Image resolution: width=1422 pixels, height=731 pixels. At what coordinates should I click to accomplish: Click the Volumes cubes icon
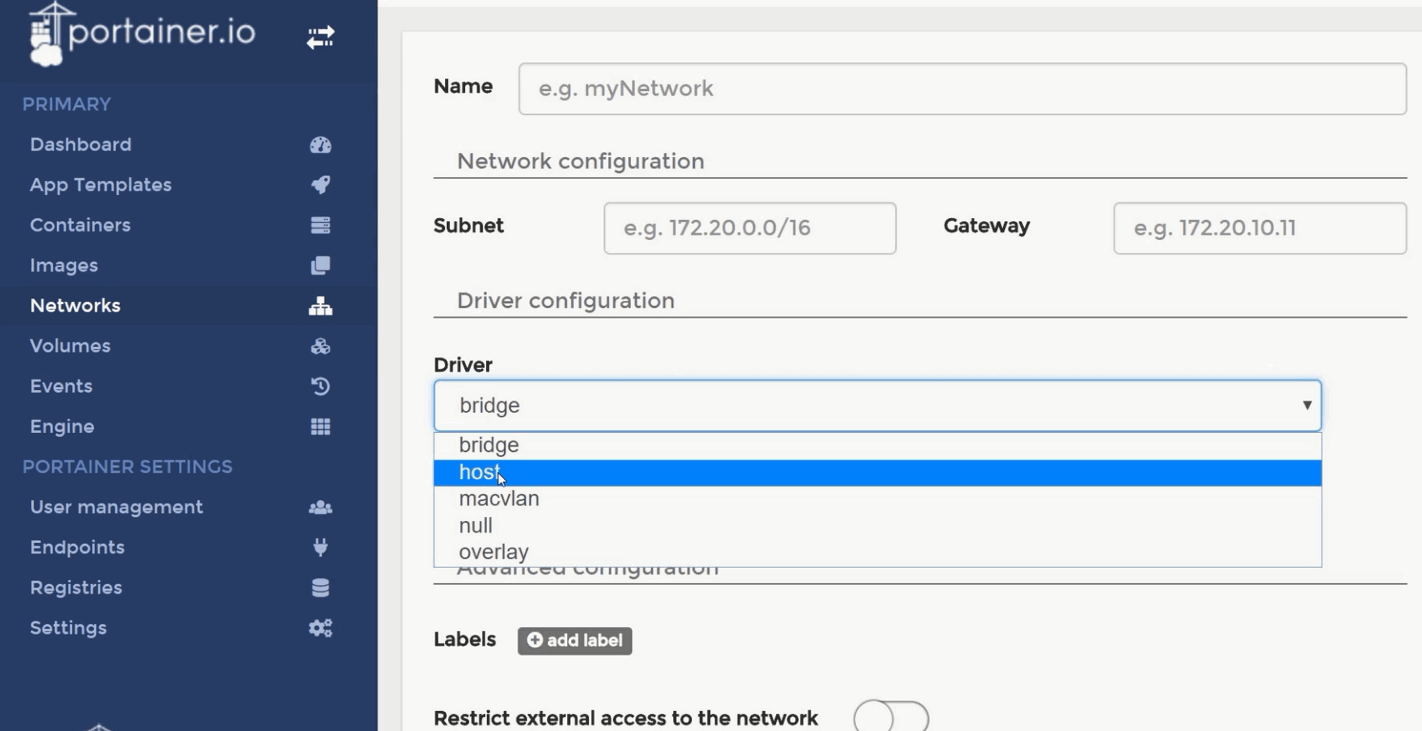coord(320,346)
